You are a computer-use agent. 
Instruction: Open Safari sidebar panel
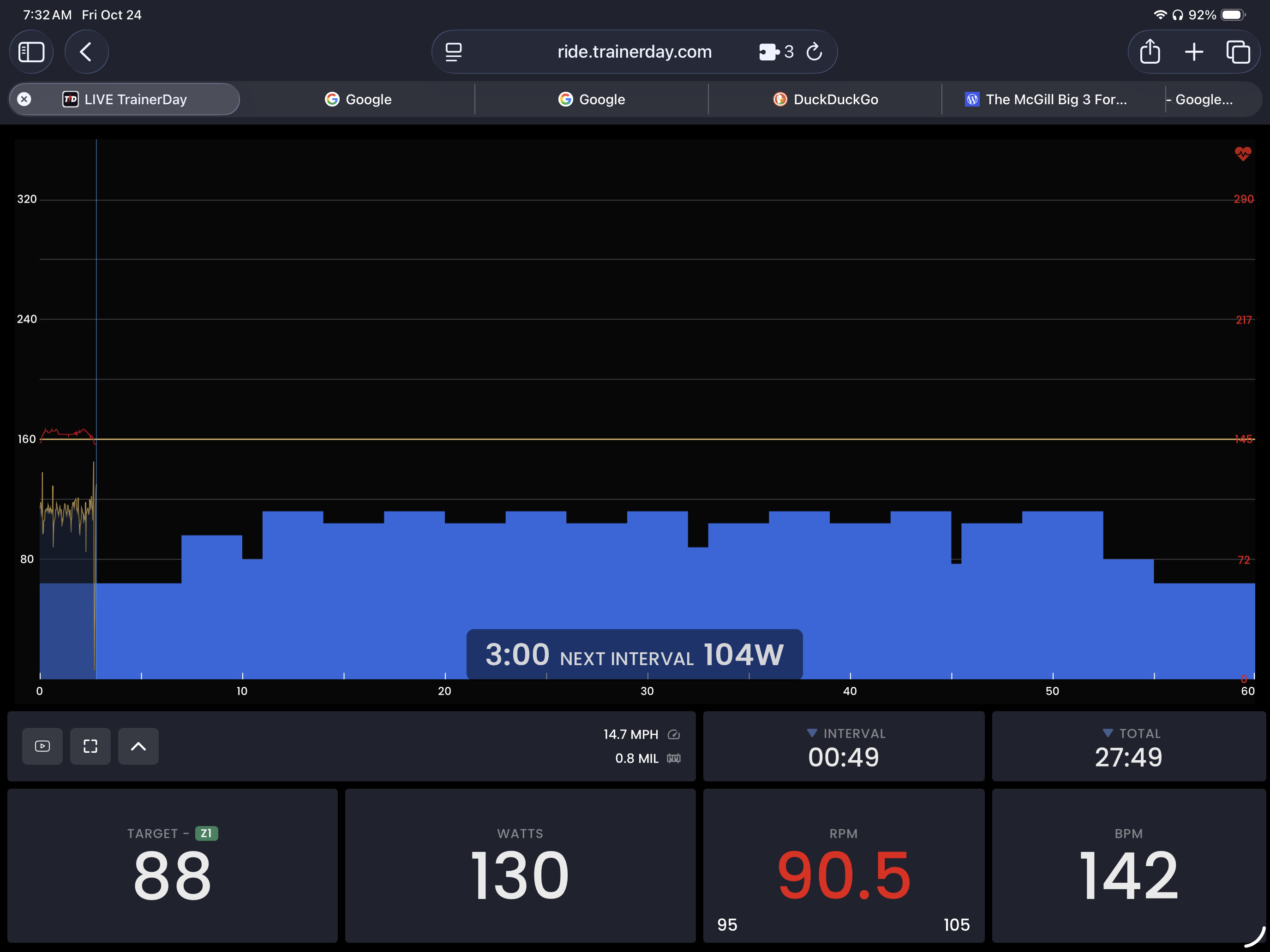31,52
